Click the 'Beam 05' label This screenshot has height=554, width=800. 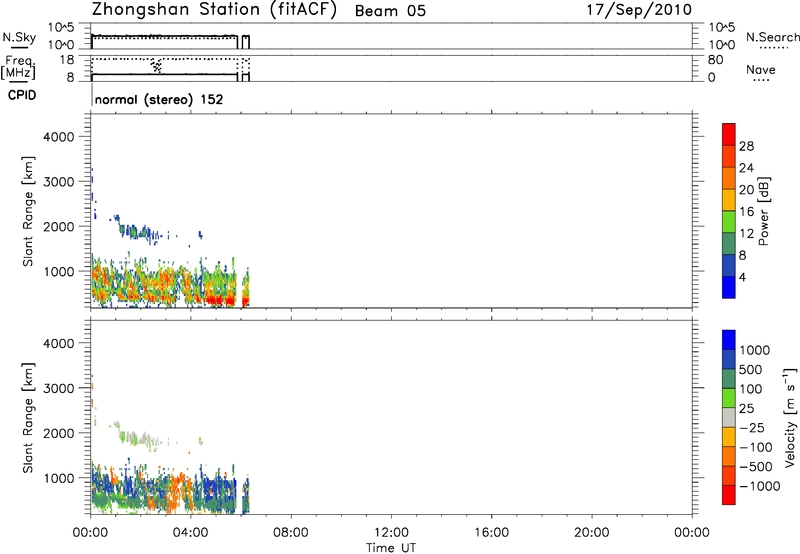(x=390, y=11)
